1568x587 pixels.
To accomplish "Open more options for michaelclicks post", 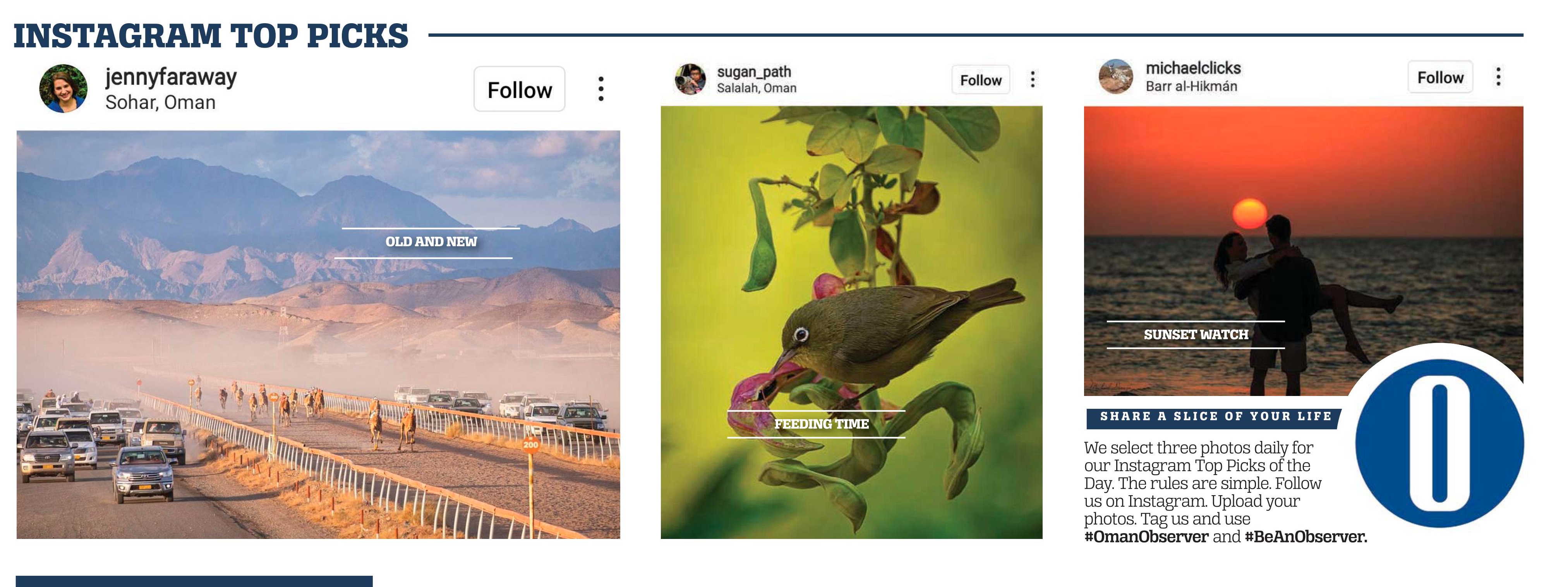I will tap(1498, 76).
